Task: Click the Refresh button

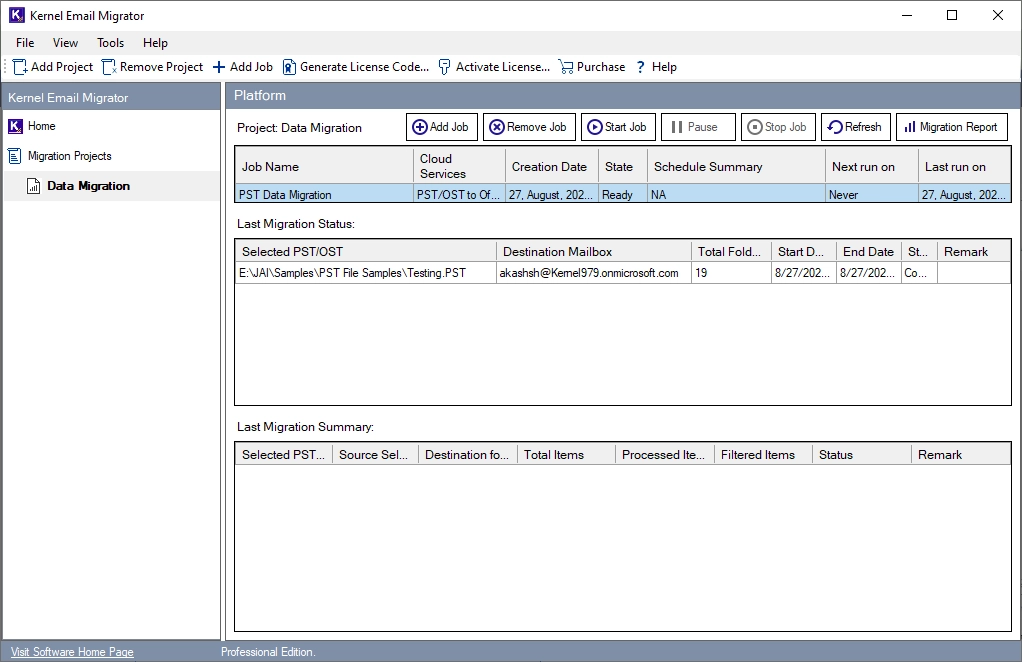Action: coord(856,127)
